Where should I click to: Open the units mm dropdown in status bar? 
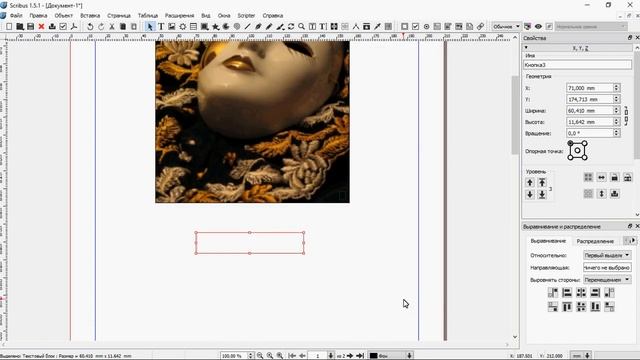581,356
